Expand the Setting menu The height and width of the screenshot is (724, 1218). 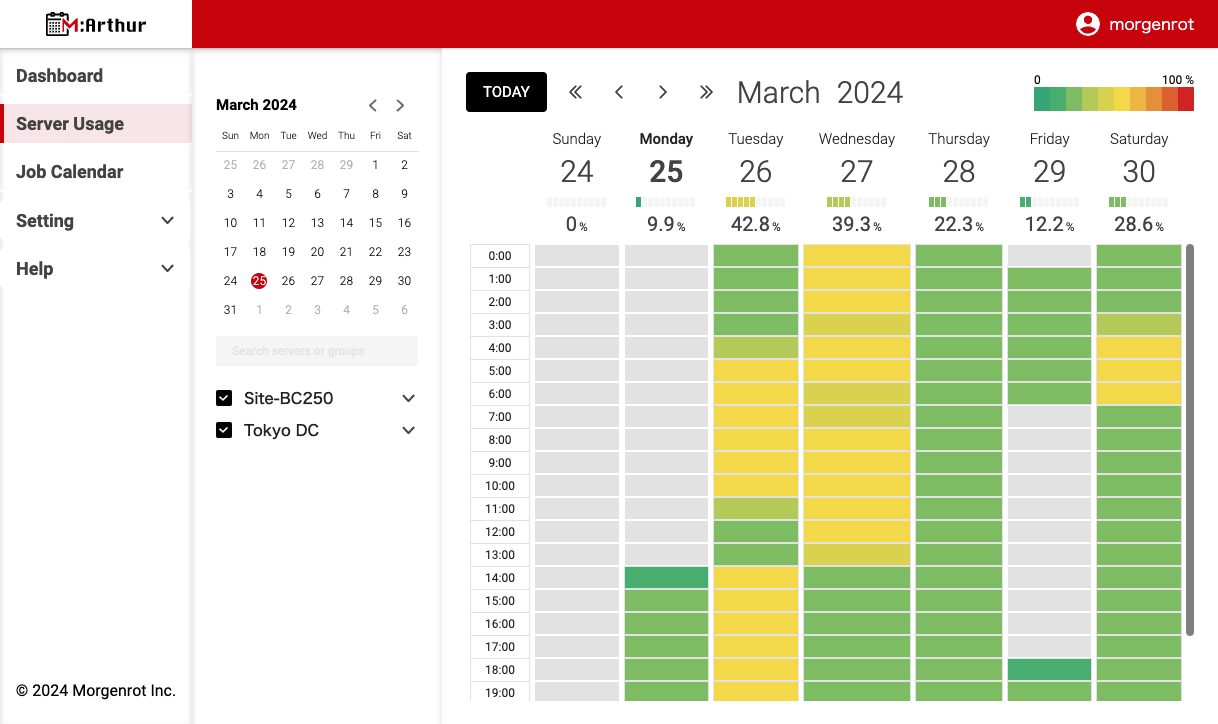coord(167,221)
